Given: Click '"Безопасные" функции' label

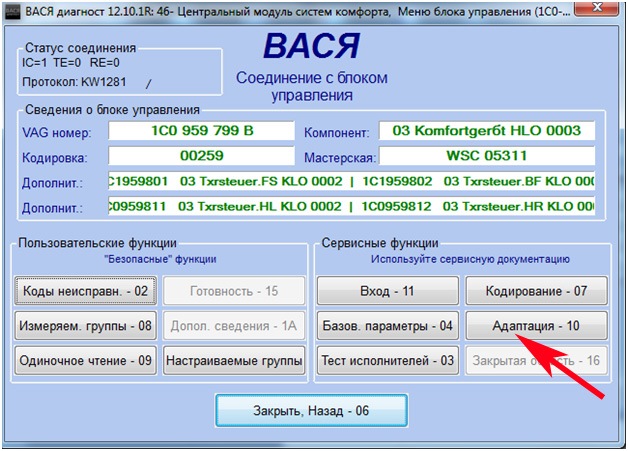Looking at the screenshot, I should [x=160, y=259].
